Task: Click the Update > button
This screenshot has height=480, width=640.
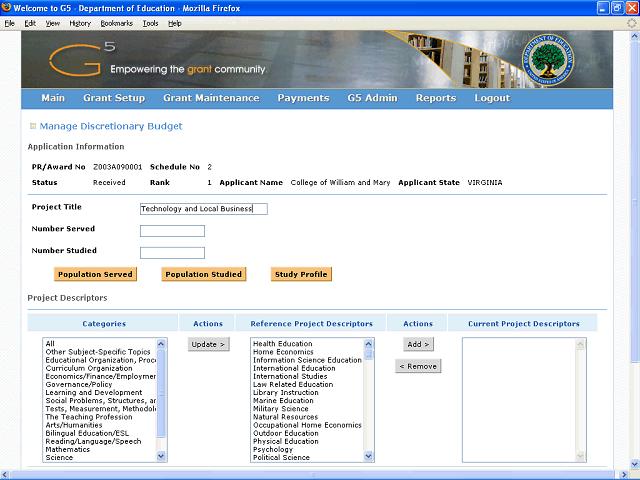Action: pos(208,344)
